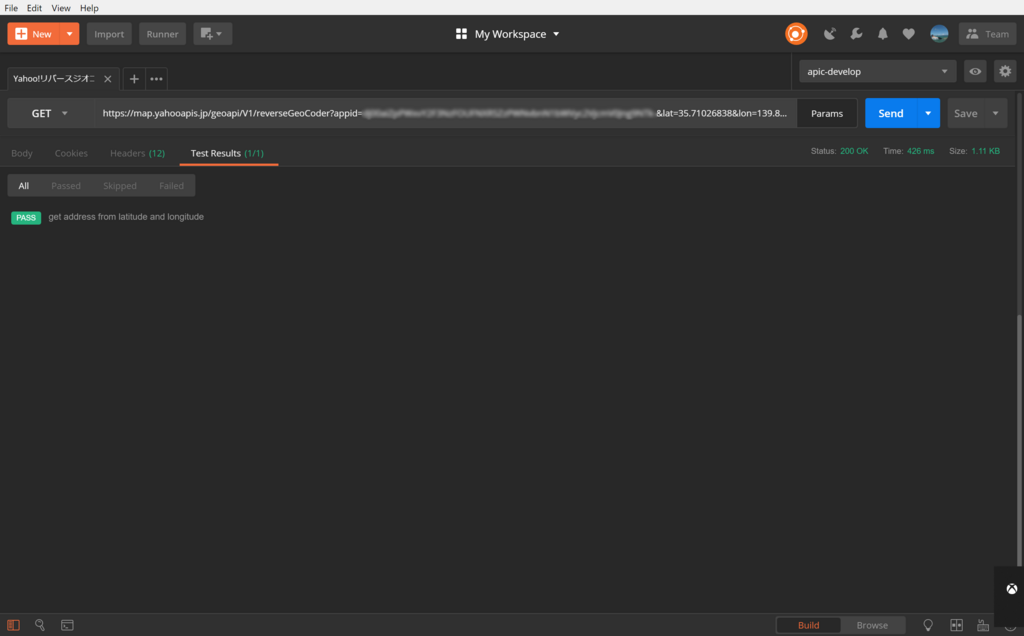
Task: Click the '426 ms' time value
Action: [x=920, y=151]
